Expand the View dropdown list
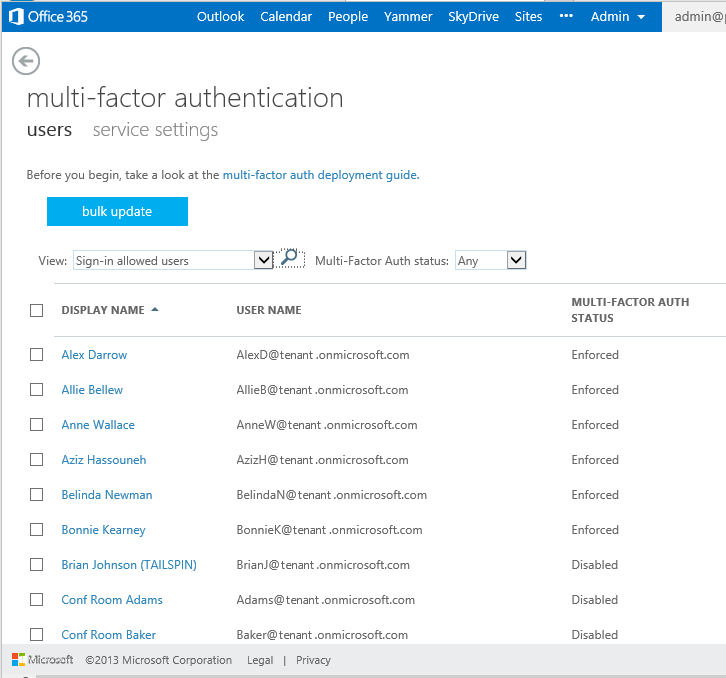The height and width of the screenshot is (678, 726). [263, 260]
